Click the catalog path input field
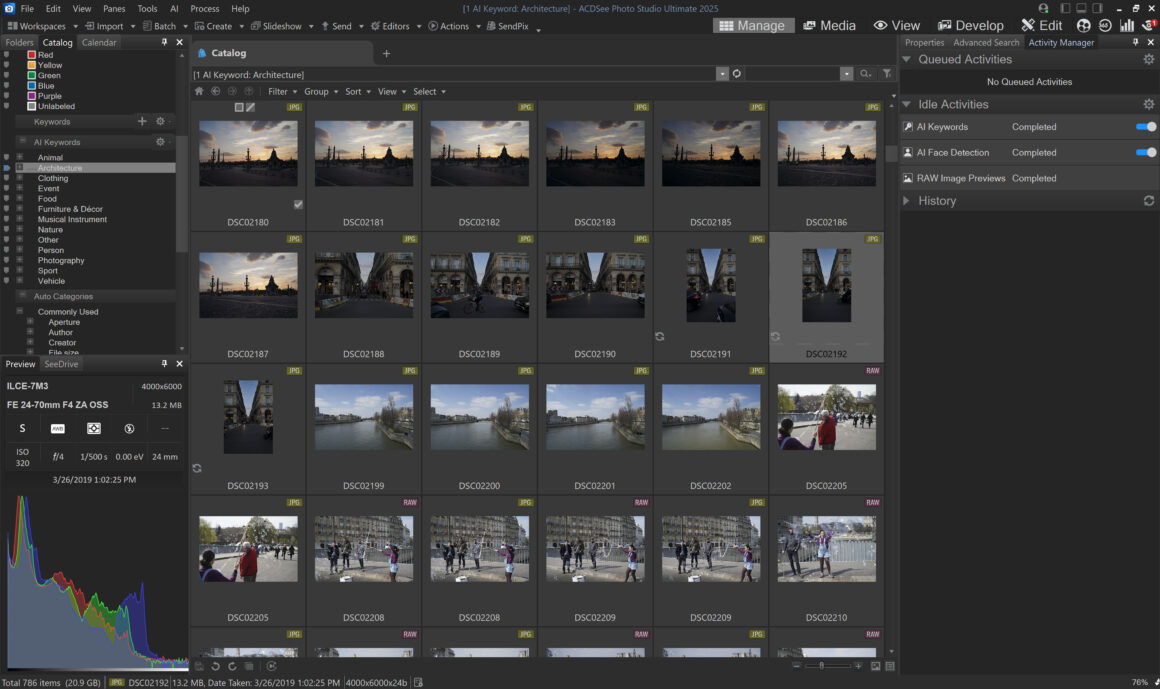Viewport: 1160px width, 689px height. (x=453, y=74)
